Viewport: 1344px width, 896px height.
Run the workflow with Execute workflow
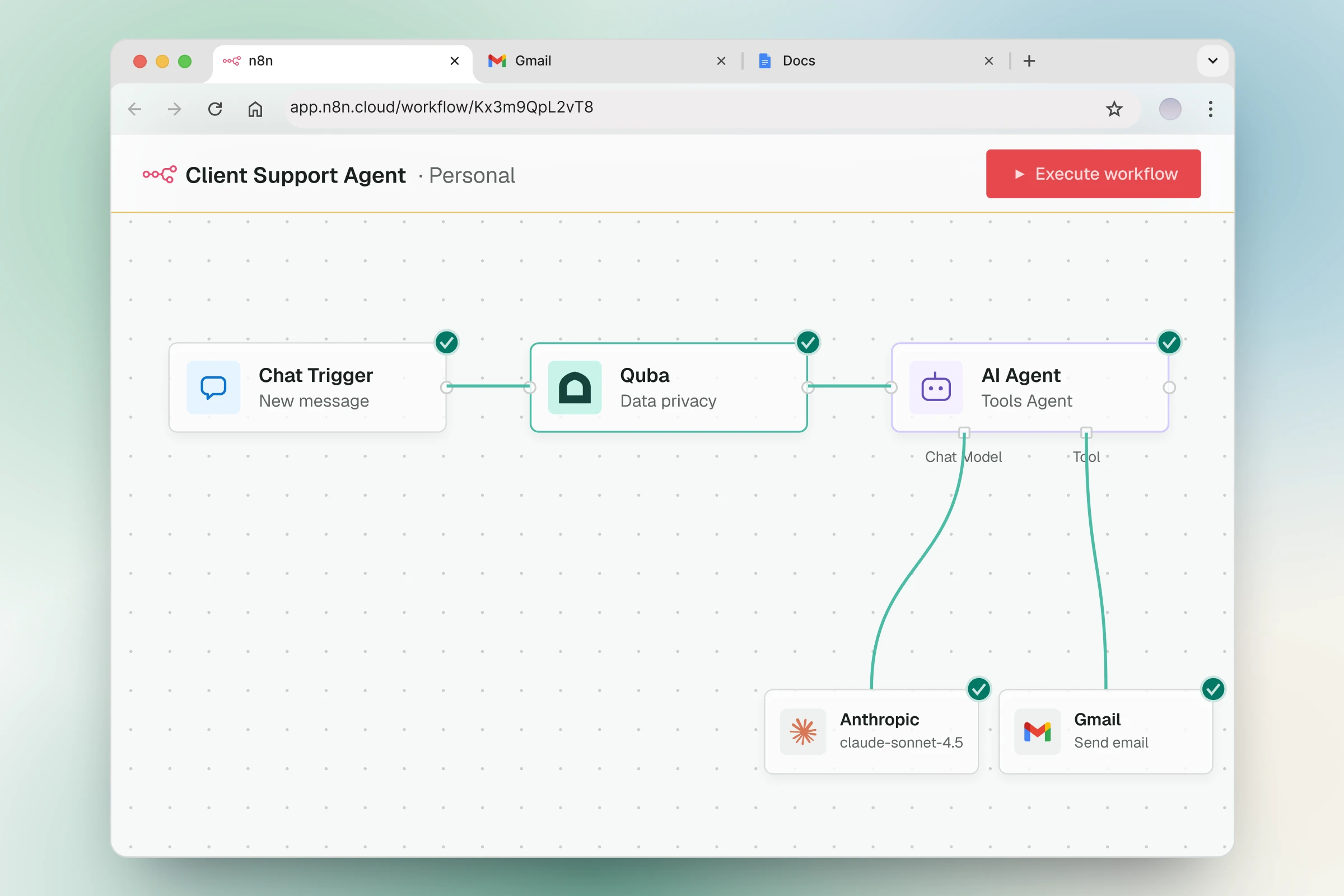point(1093,174)
